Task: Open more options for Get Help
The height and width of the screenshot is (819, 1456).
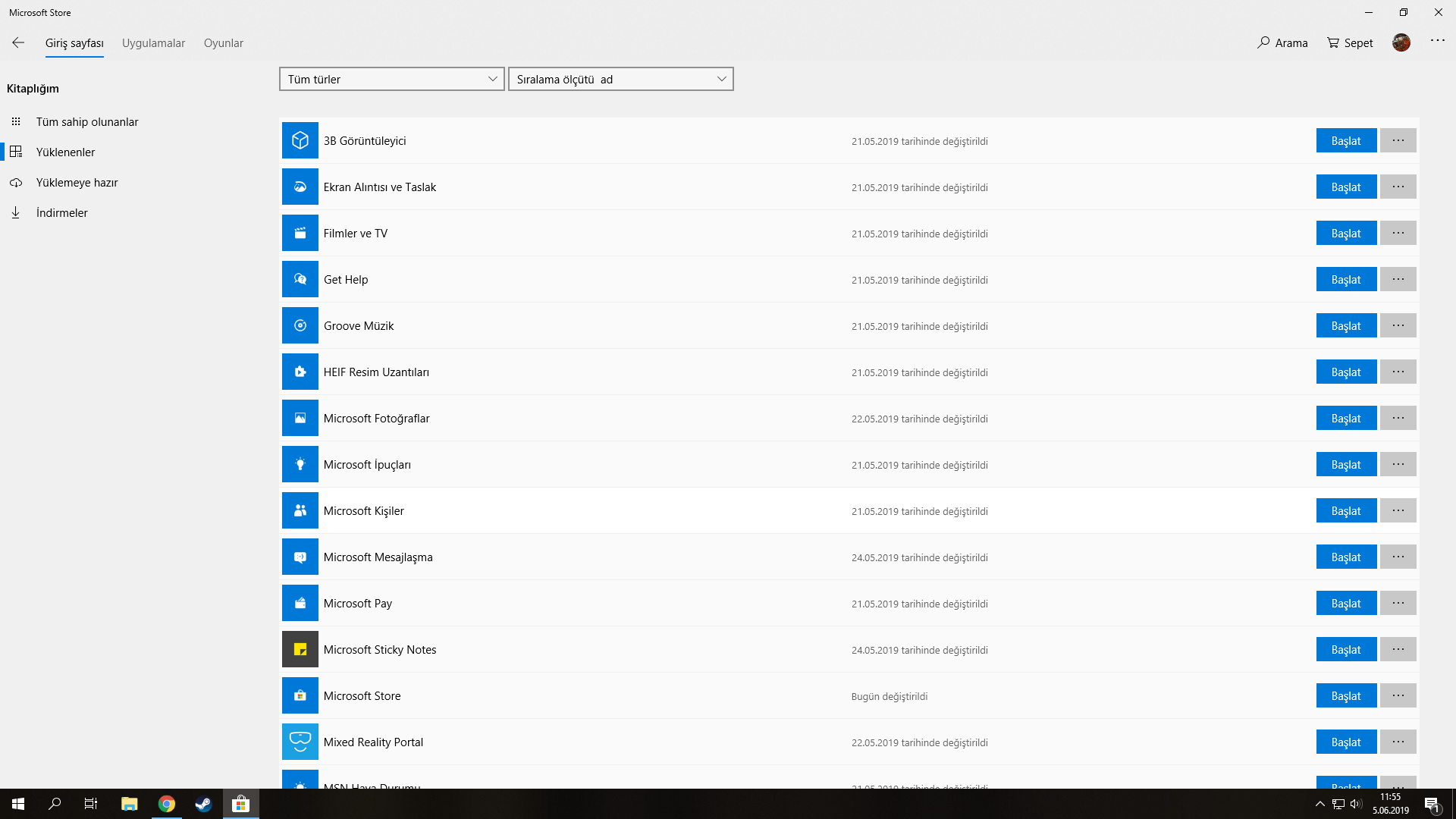Action: click(1398, 280)
